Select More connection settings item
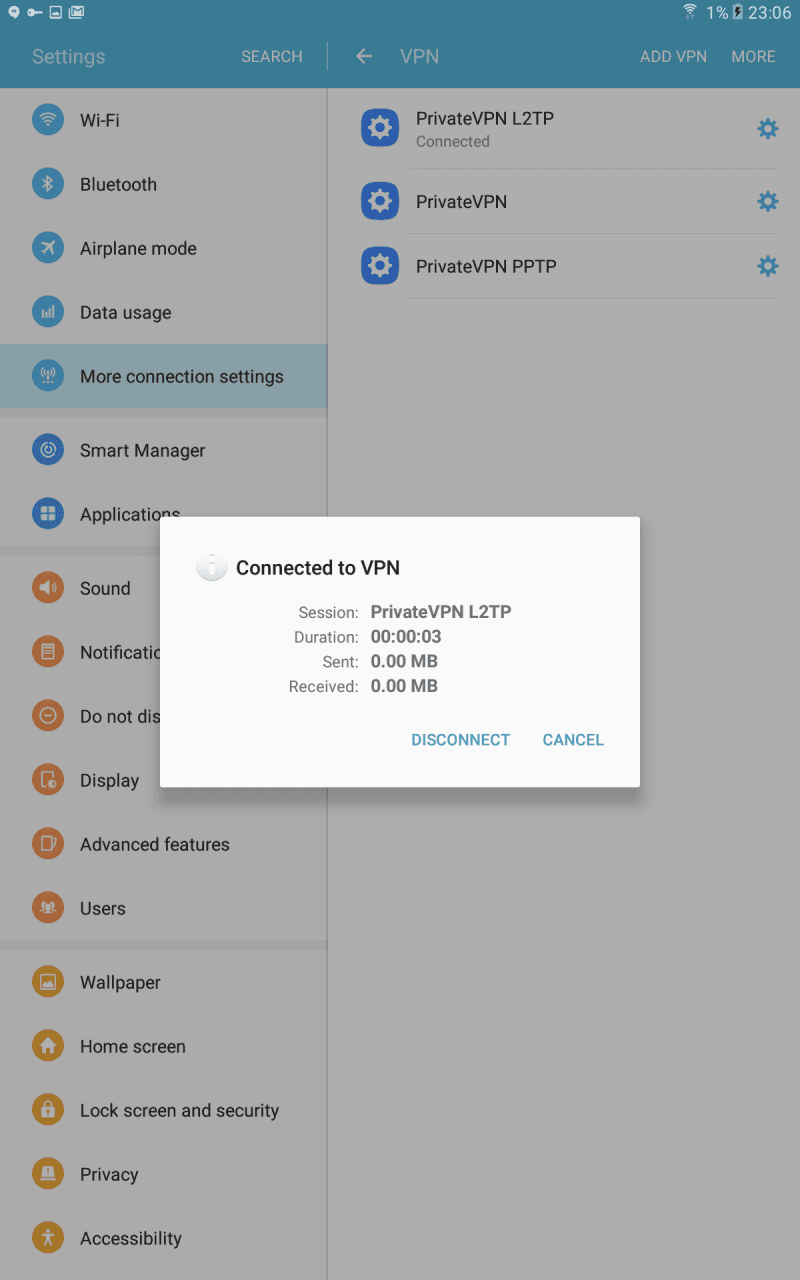The height and width of the screenshot is (1280, 800). [163, 376]
